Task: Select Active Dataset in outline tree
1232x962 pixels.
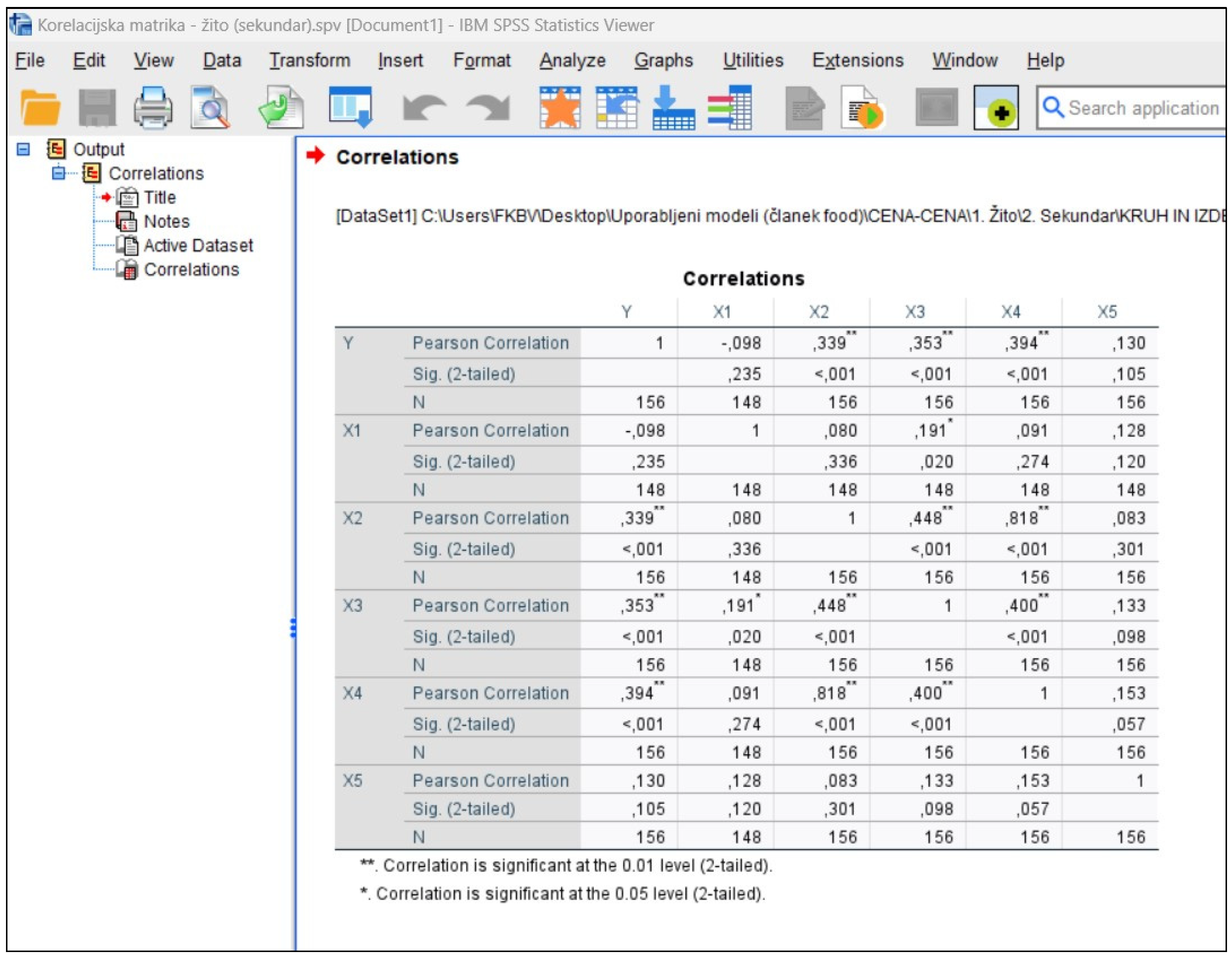Action: (198, 246)
